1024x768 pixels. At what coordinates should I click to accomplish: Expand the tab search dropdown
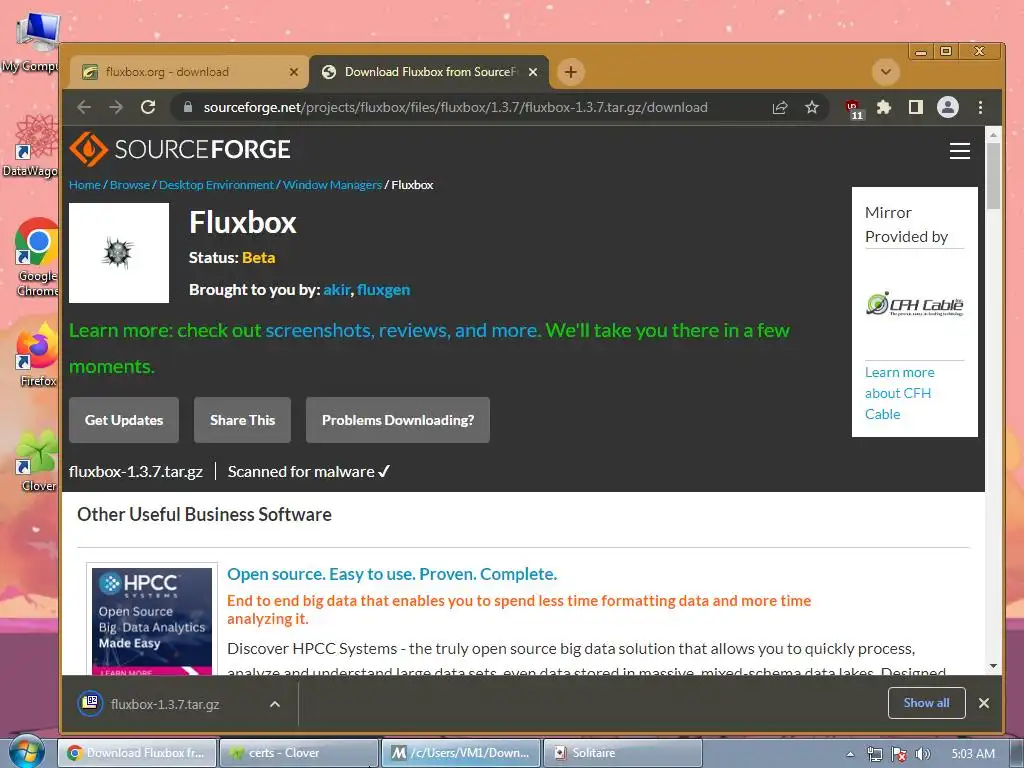coord(886,72)
